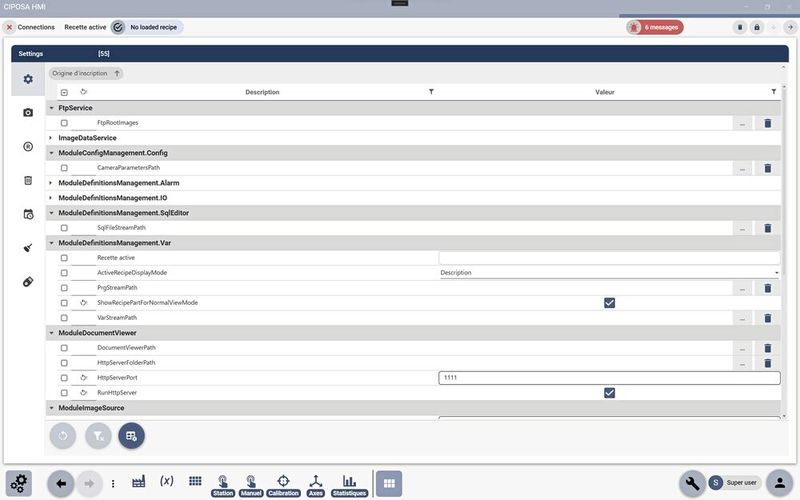Click the HttpServerPort field showing 1111
The width and height of the screenshot is (800, 500).
(609, 378)
